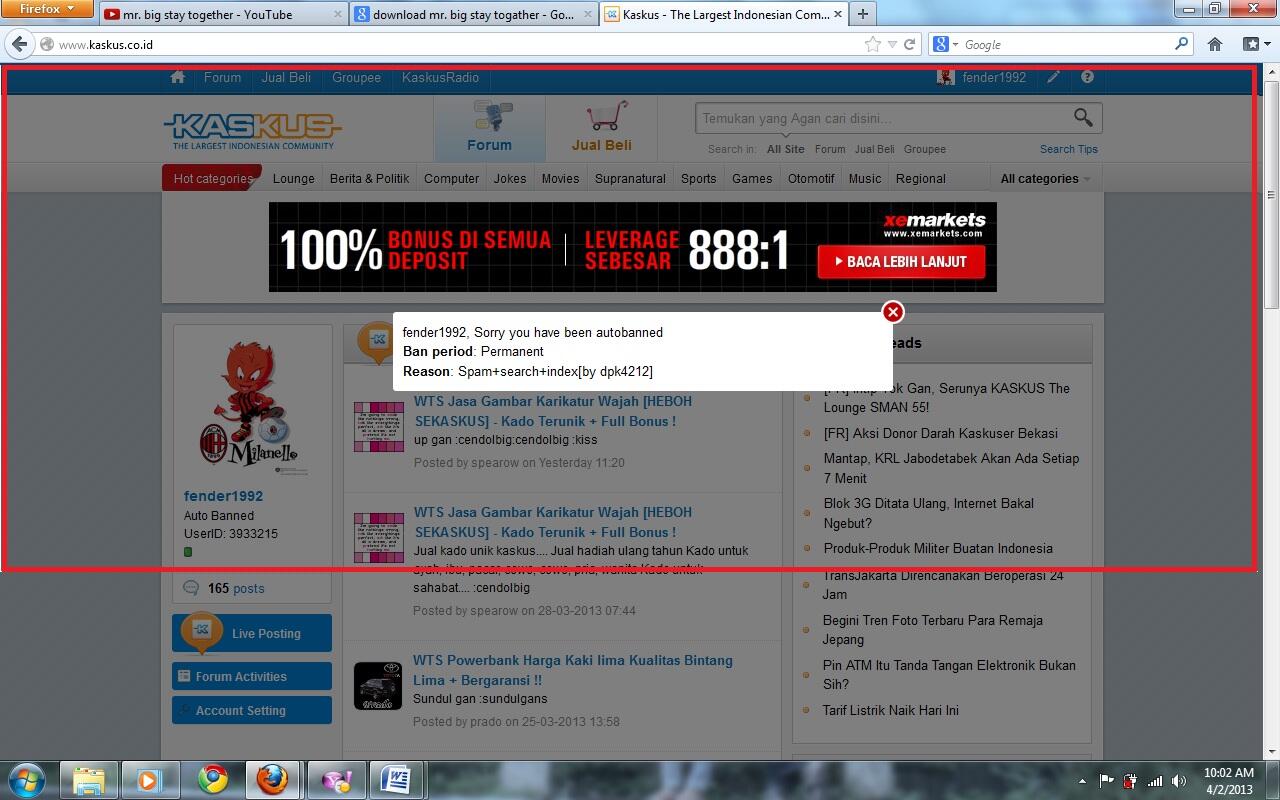
Task: Open Groupee in top navigation
Action: pyautogui.click(x=357, y=77)
